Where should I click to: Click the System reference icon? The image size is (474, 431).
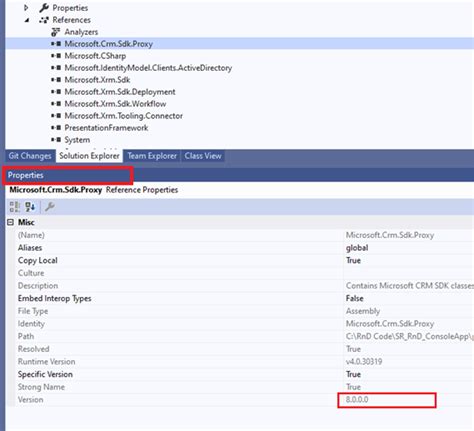[56, 140]
